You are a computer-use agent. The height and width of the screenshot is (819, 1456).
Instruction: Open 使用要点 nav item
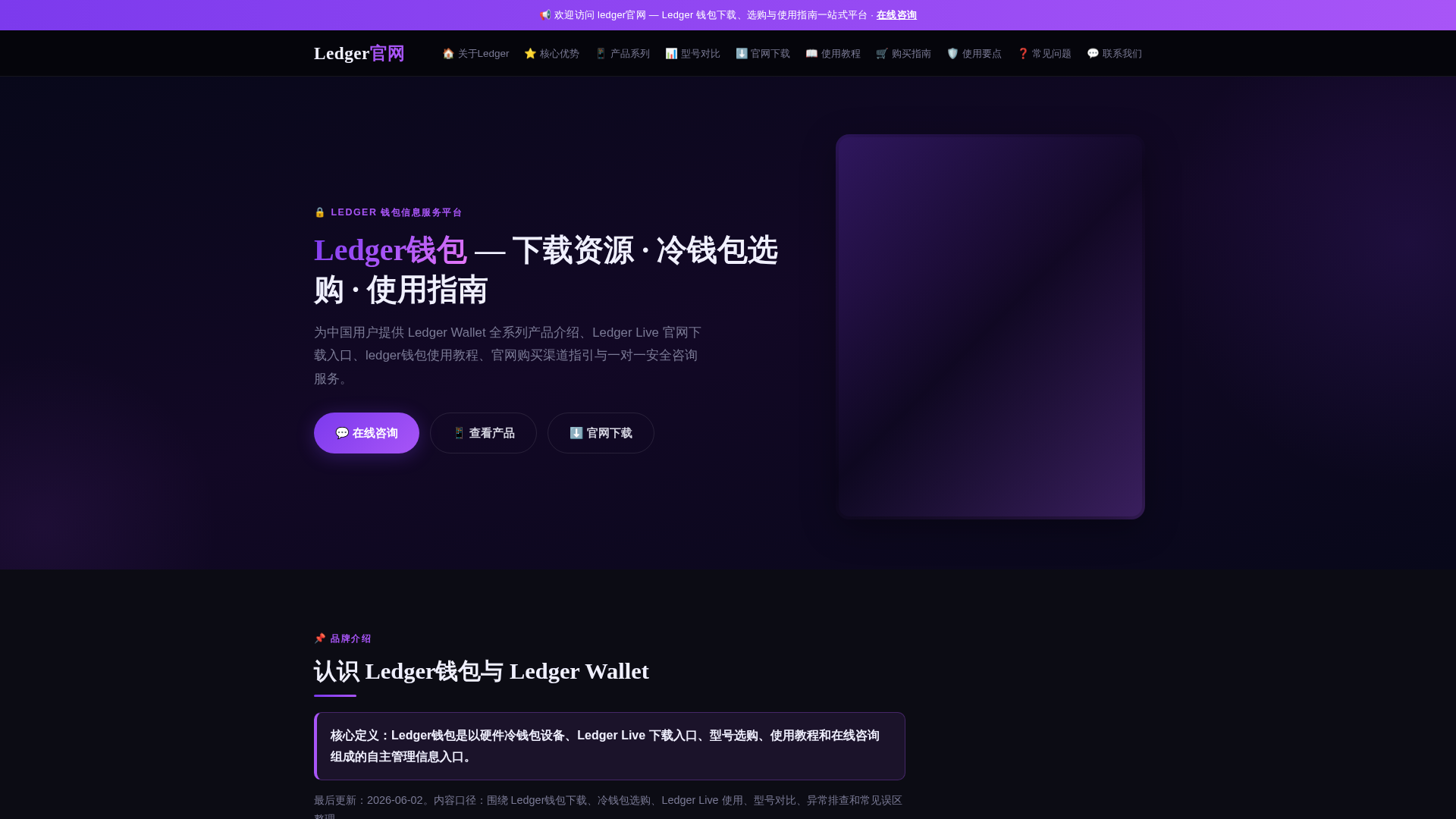(974, 53)
